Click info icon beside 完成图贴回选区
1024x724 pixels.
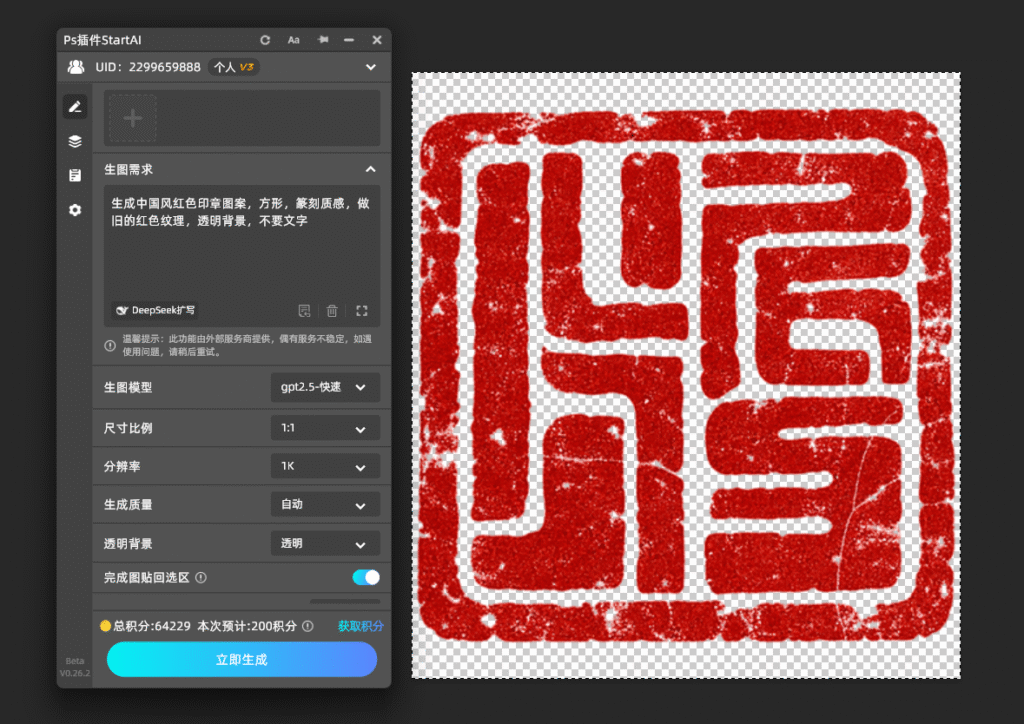click(x=201, y=577)
